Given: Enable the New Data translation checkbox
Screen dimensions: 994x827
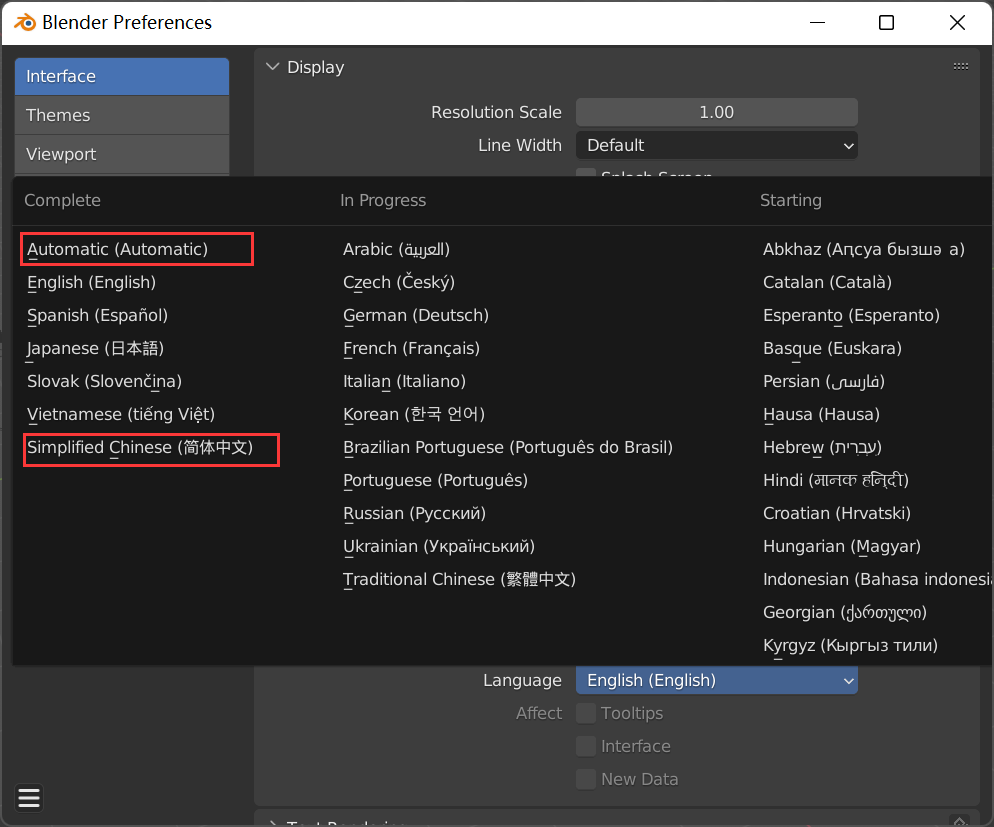Looking at the screenshot, I should [x=586, y=779].
